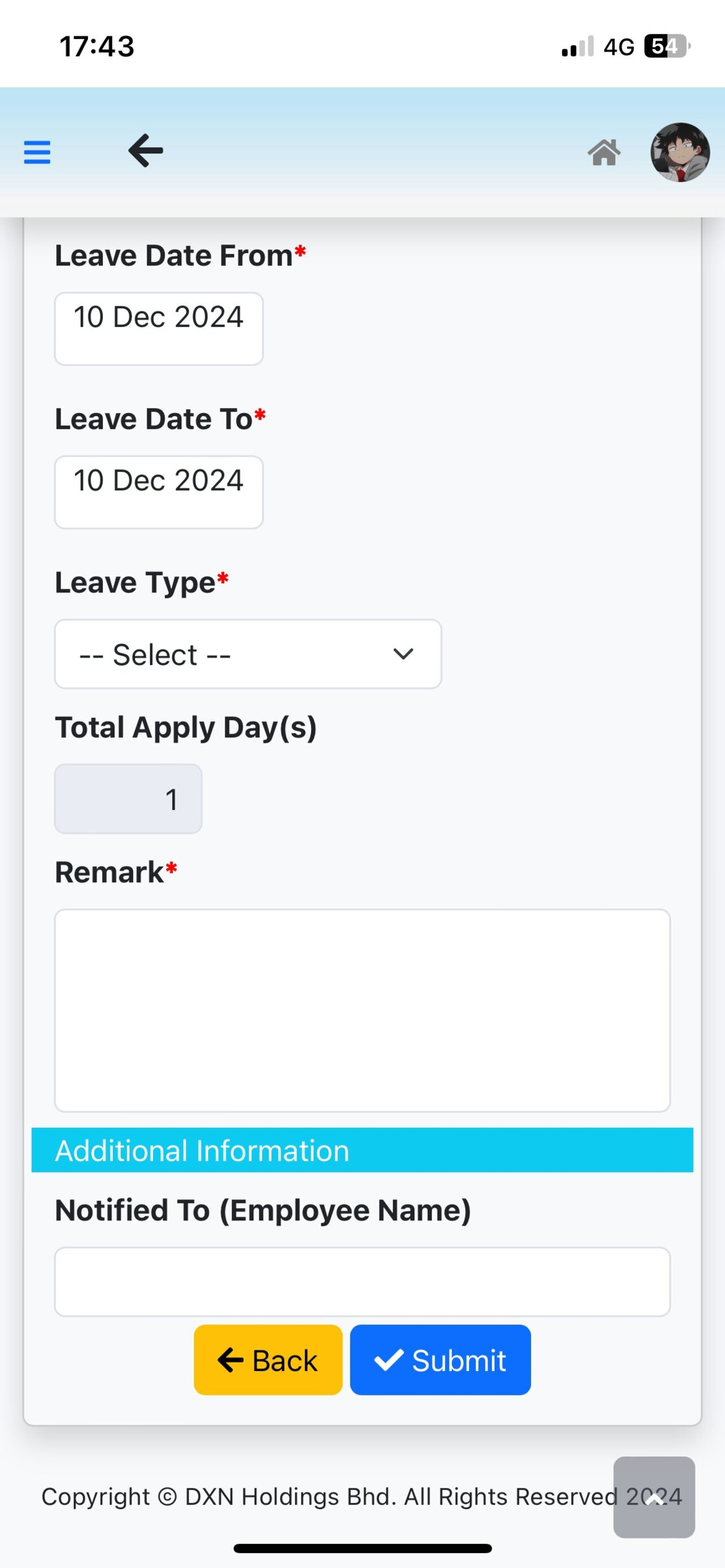Focus the Notified To employee name field
The image size is (725, 1568).
[x=362, y=1281]
